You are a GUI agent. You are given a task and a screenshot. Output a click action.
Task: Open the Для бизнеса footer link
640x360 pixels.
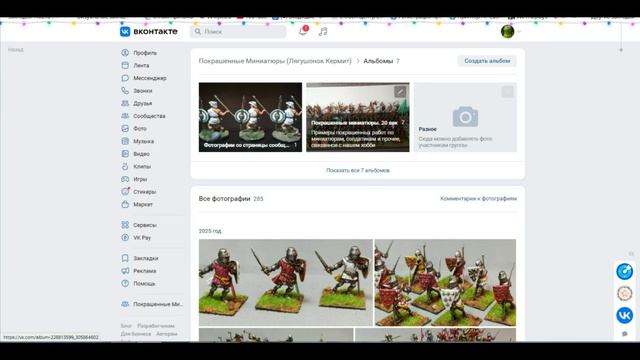click(x=136, y=333)
